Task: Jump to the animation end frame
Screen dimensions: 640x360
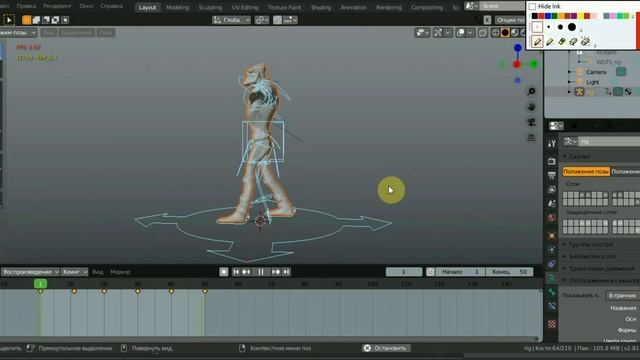Action: pos(286,272)
